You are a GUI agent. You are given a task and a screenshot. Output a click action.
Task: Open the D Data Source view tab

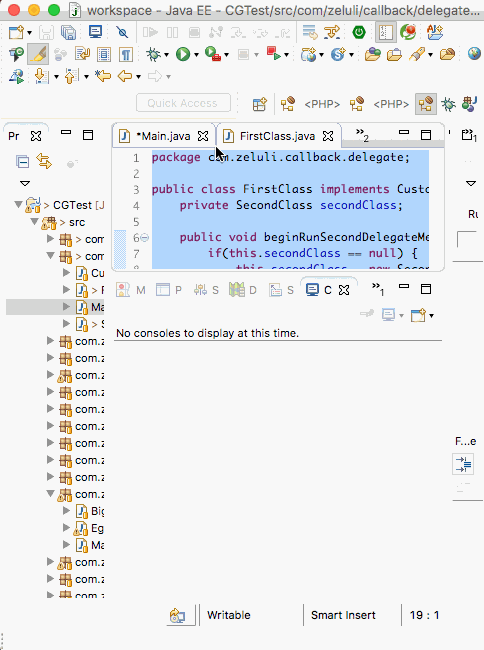point(243,290)
